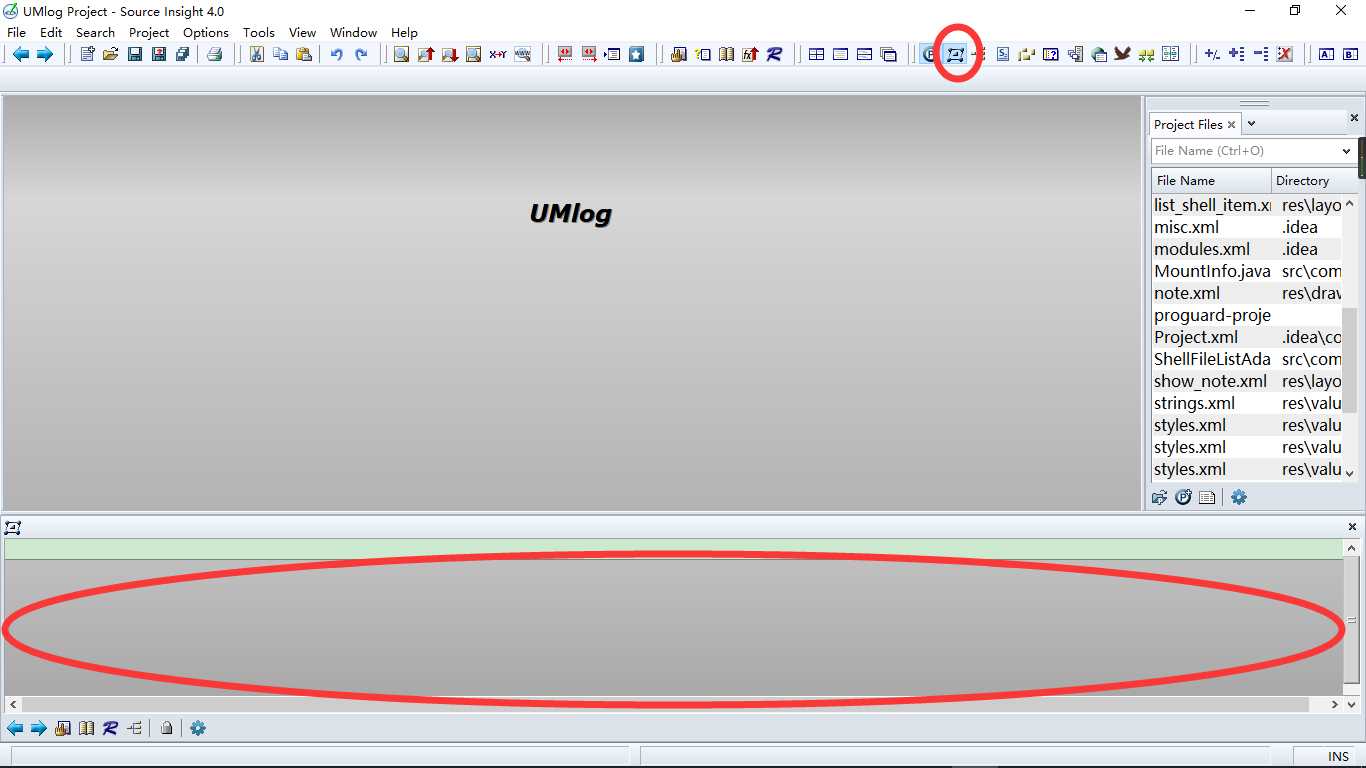This screenshot has height=768, width=1366.
Task: Print with the printer toolbar icon
Action: [214, 54]
